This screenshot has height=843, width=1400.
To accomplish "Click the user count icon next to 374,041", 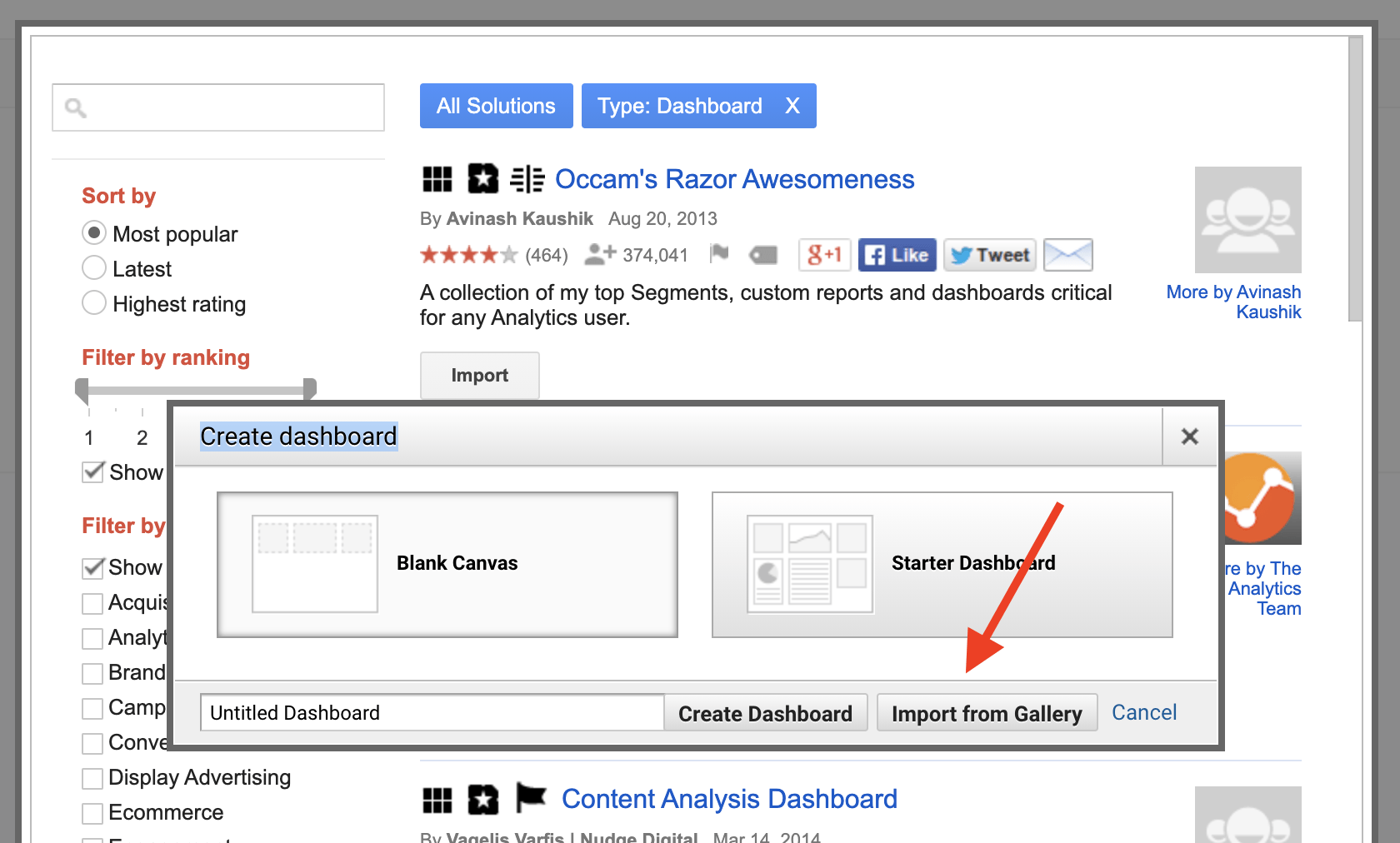I will pyautogui.click(x=600, y=254).
